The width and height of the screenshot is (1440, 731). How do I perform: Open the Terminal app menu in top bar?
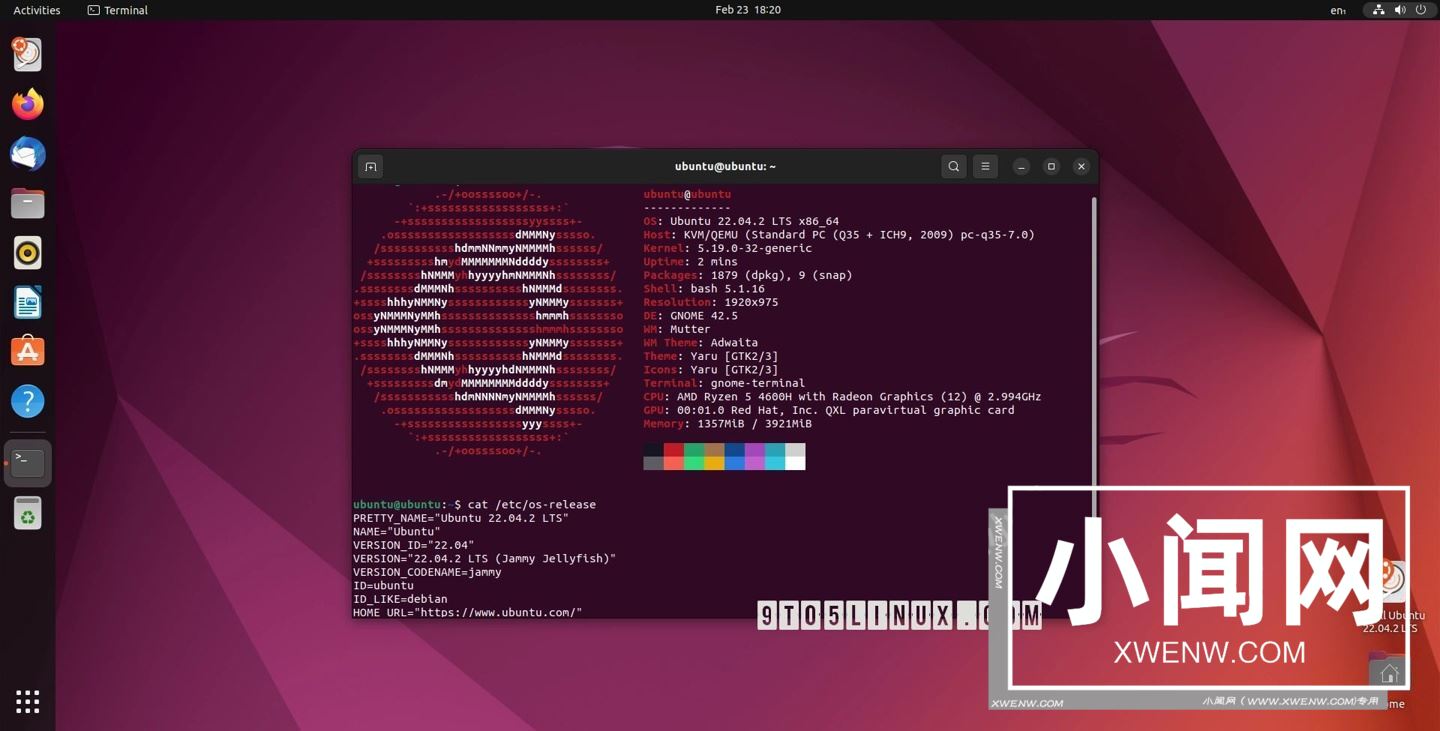118,10
